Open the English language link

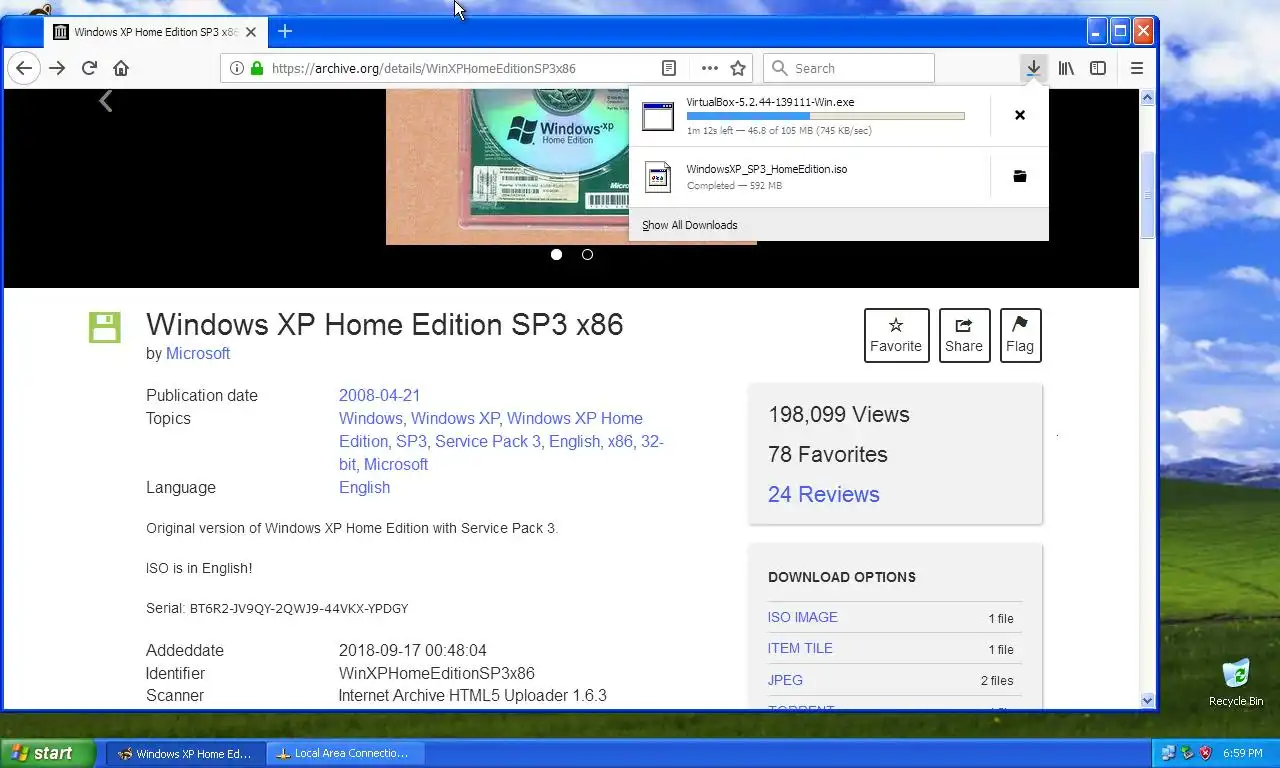coord(364,487)
